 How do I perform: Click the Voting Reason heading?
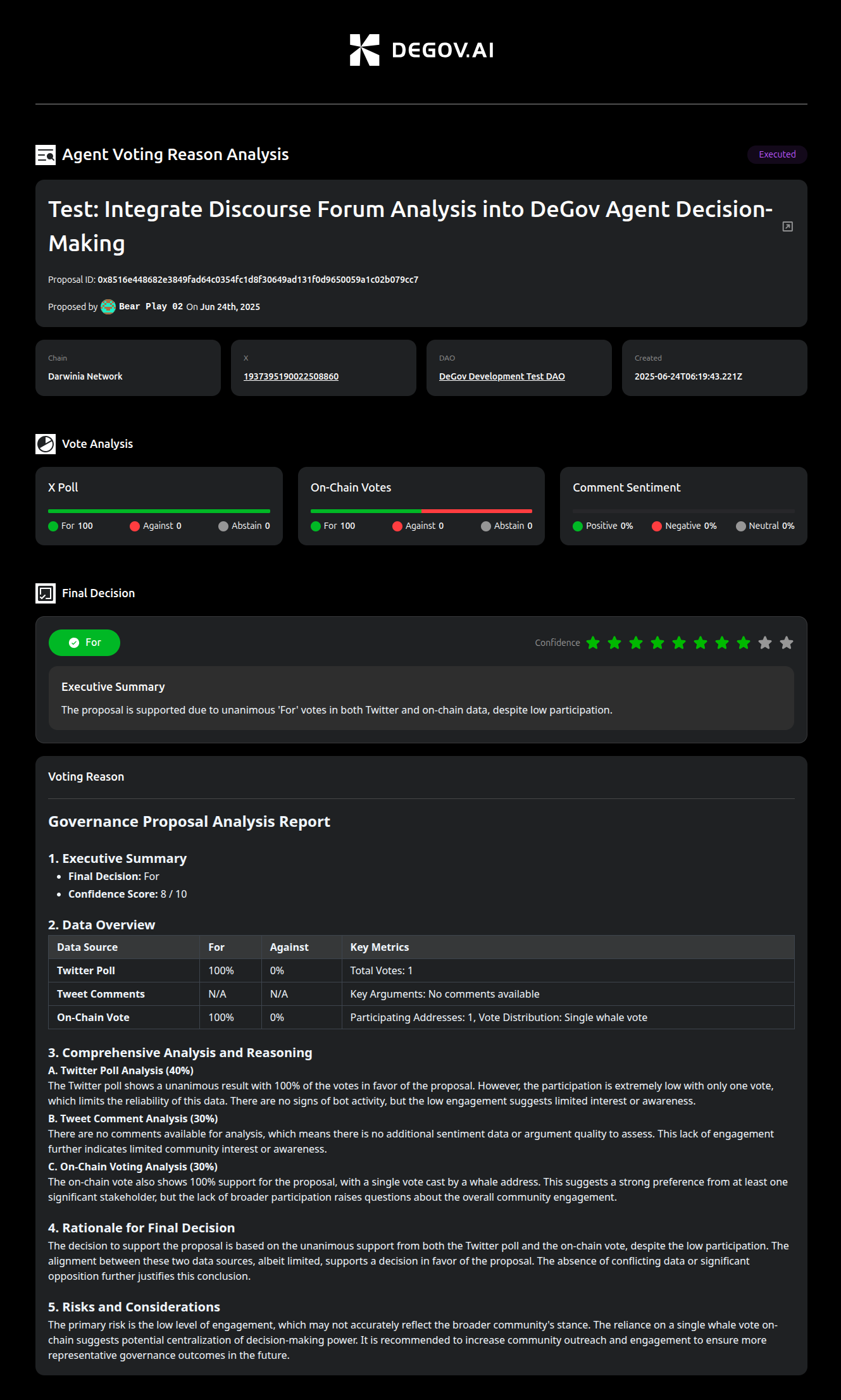pyautogui.click(x=86, y=777)
